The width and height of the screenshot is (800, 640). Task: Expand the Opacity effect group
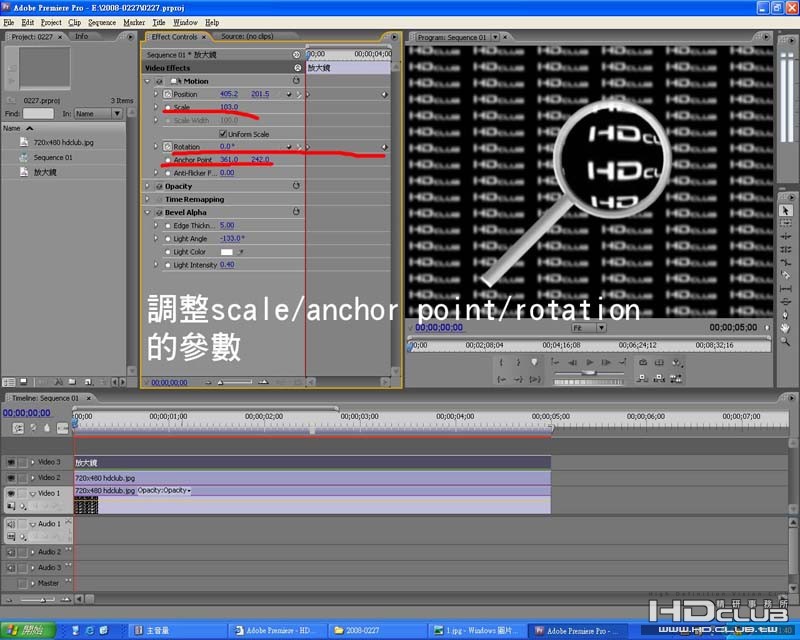[147, 186]
